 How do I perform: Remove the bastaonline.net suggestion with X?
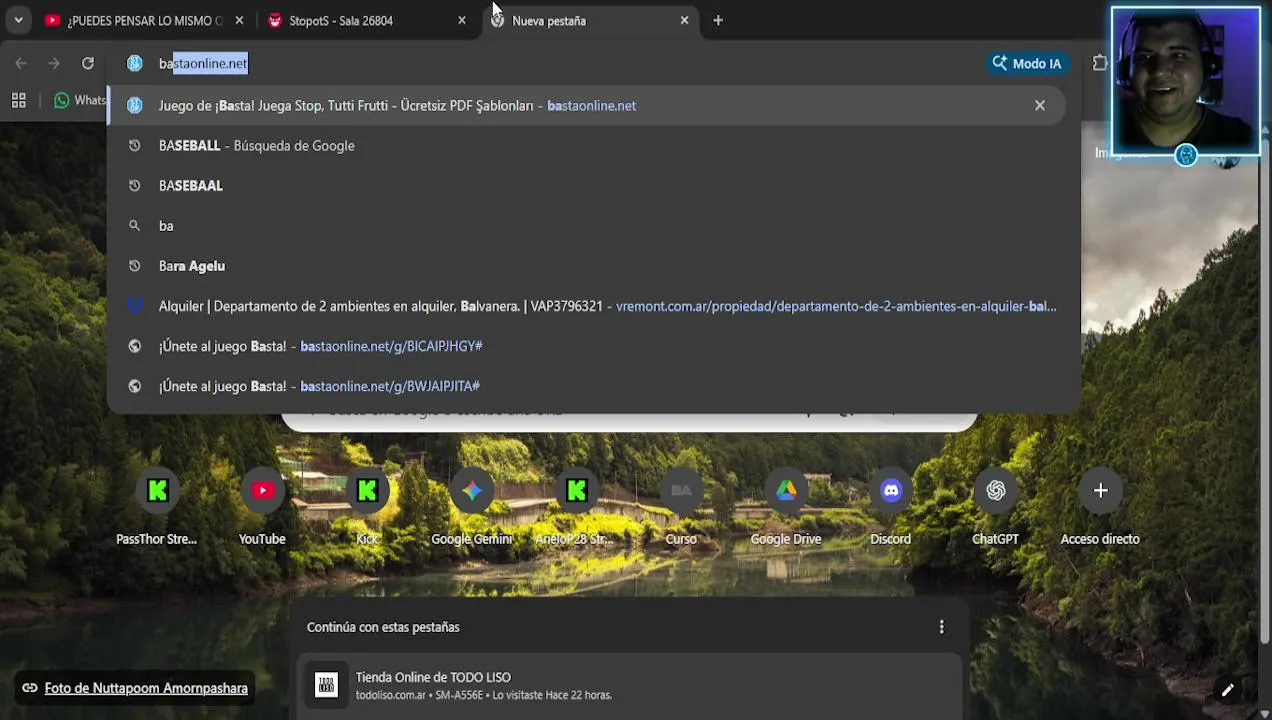tap(1040, 105)
